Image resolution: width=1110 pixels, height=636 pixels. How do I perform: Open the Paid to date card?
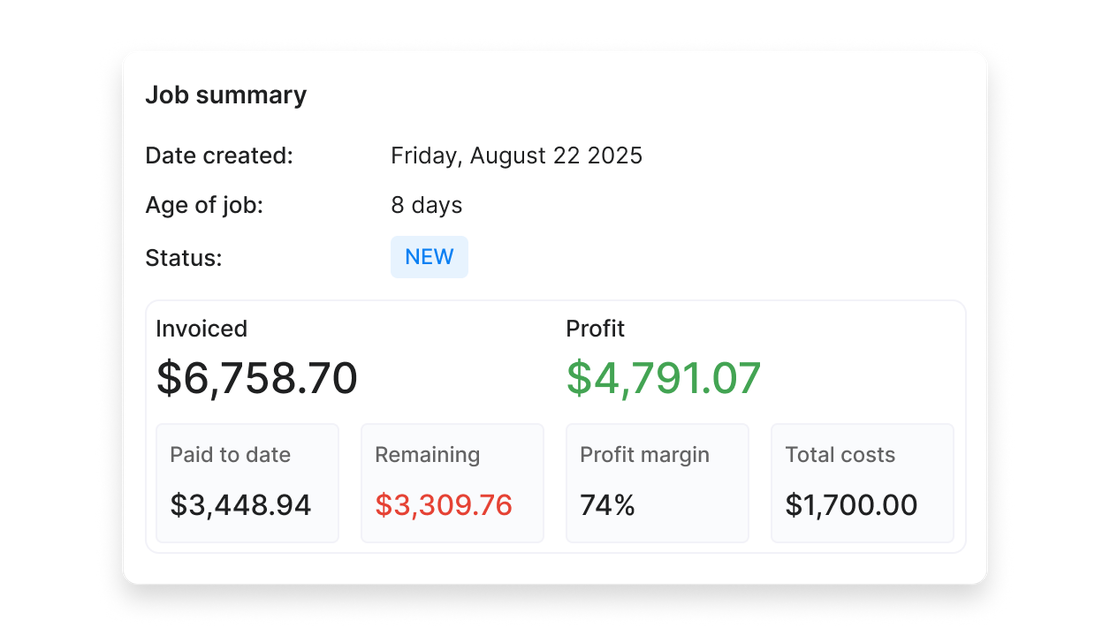(247, 482)
